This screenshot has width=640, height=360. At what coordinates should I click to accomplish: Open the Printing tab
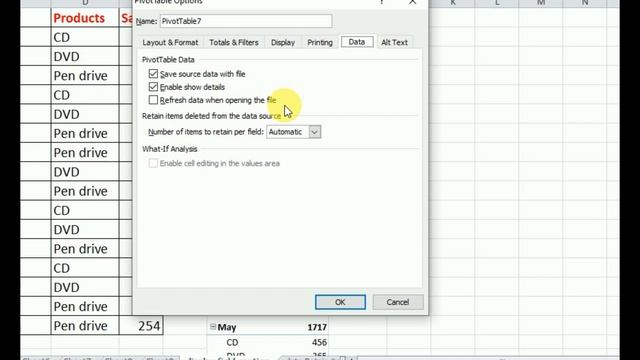click(x=320, y=42)
